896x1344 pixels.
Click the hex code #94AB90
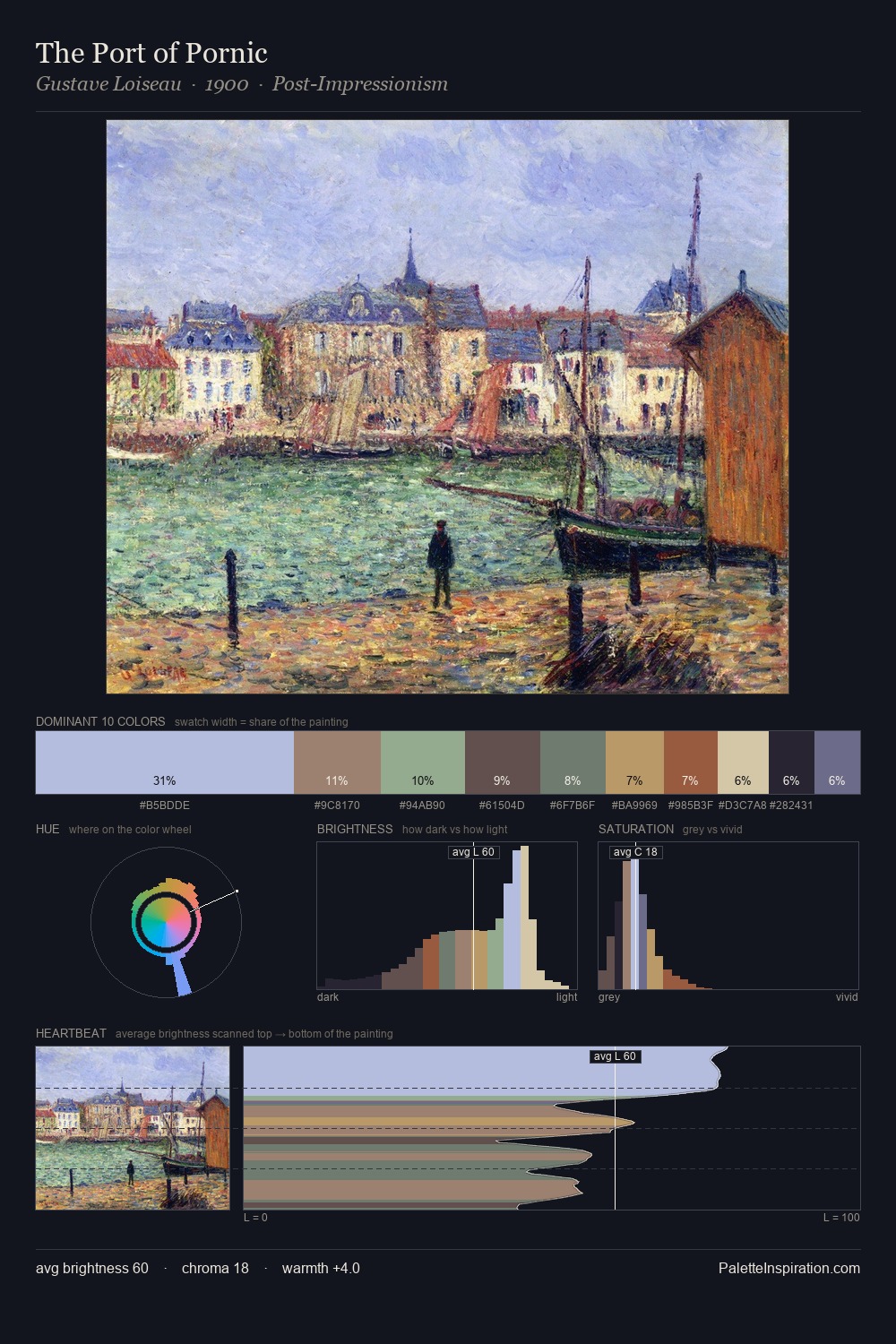click(x=422, y=806)
